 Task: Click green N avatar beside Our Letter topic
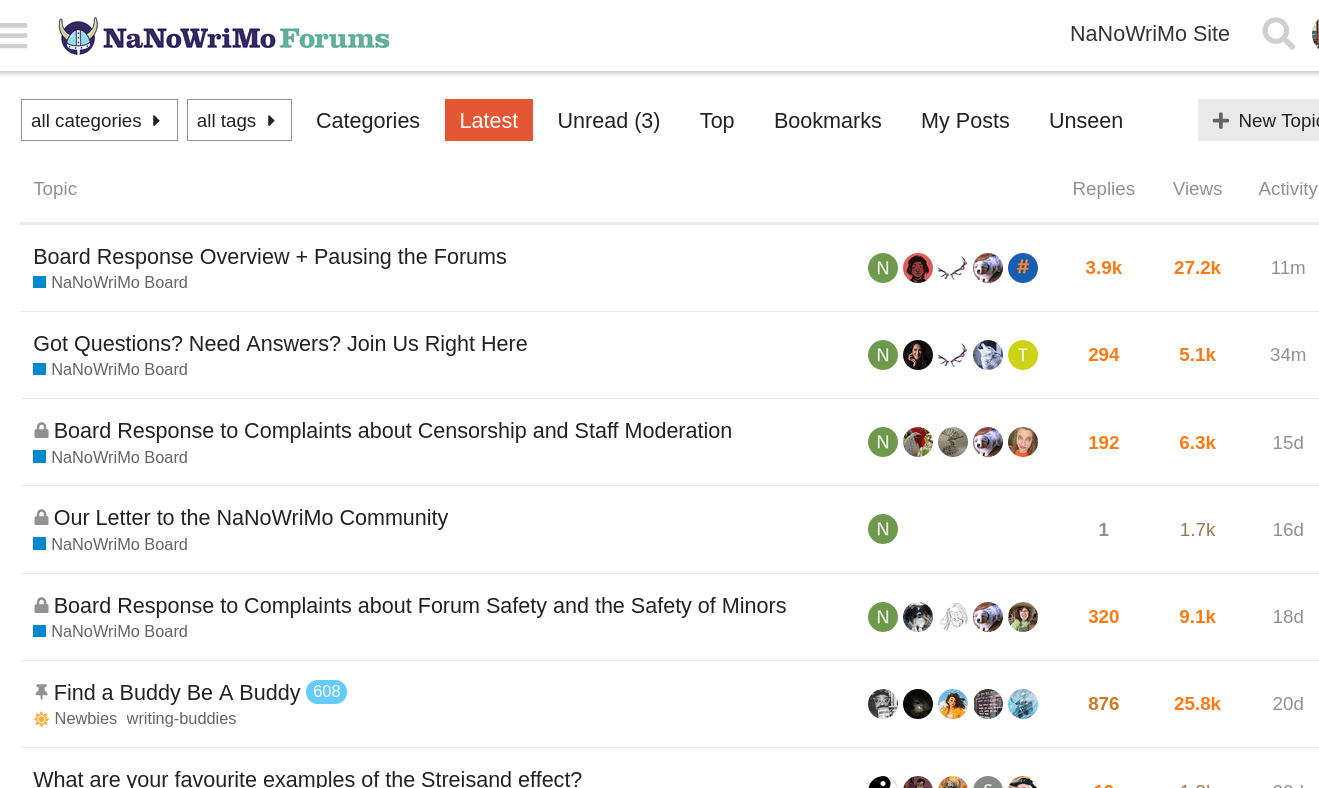tap(882, 529)
